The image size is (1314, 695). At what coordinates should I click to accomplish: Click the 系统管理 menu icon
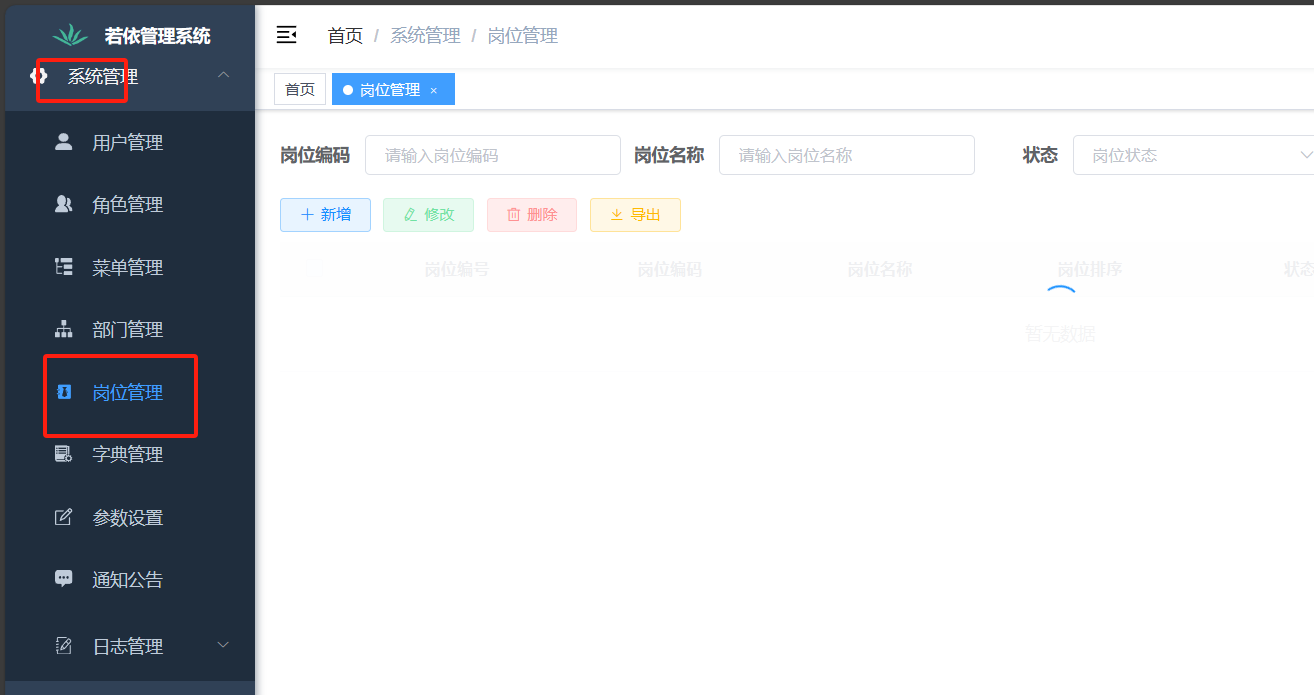pyautogui.click(x=39, y=76)
